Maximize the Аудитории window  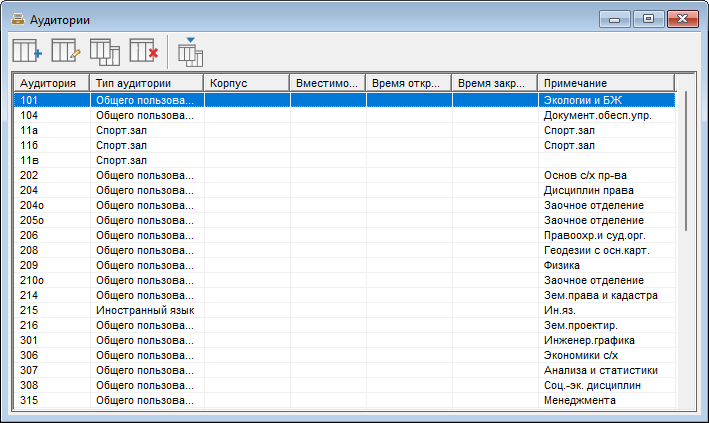pos(649,19)
